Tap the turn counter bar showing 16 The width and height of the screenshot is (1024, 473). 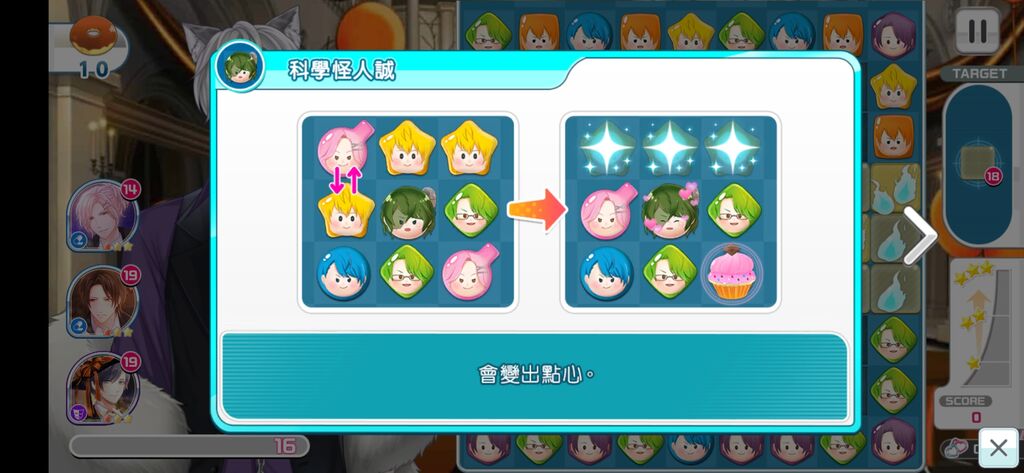(189, 446)
